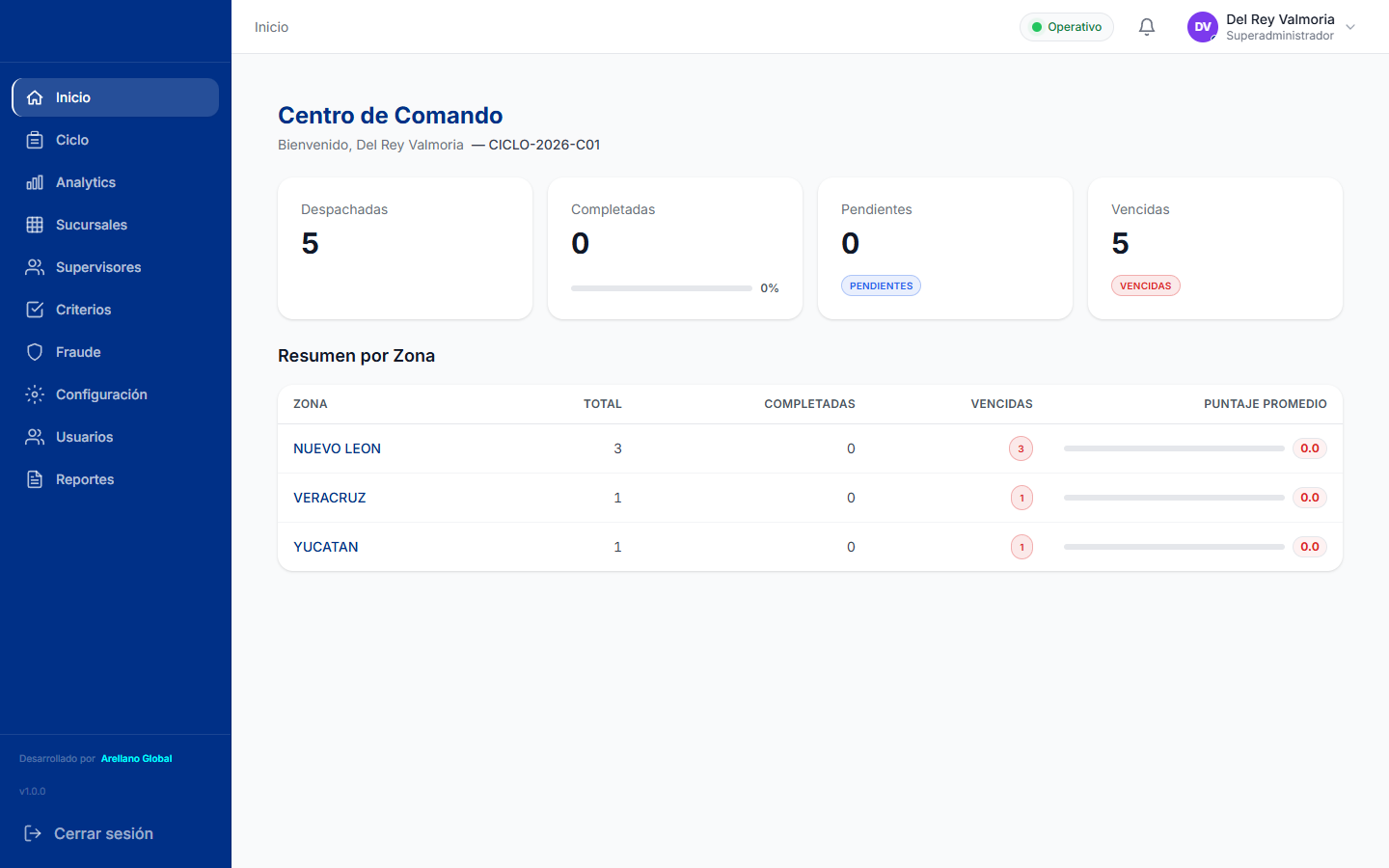Click the logout arrow icon
This screenshot has width=1389, height=868.
pyautogui.click(x=33, y=833)
